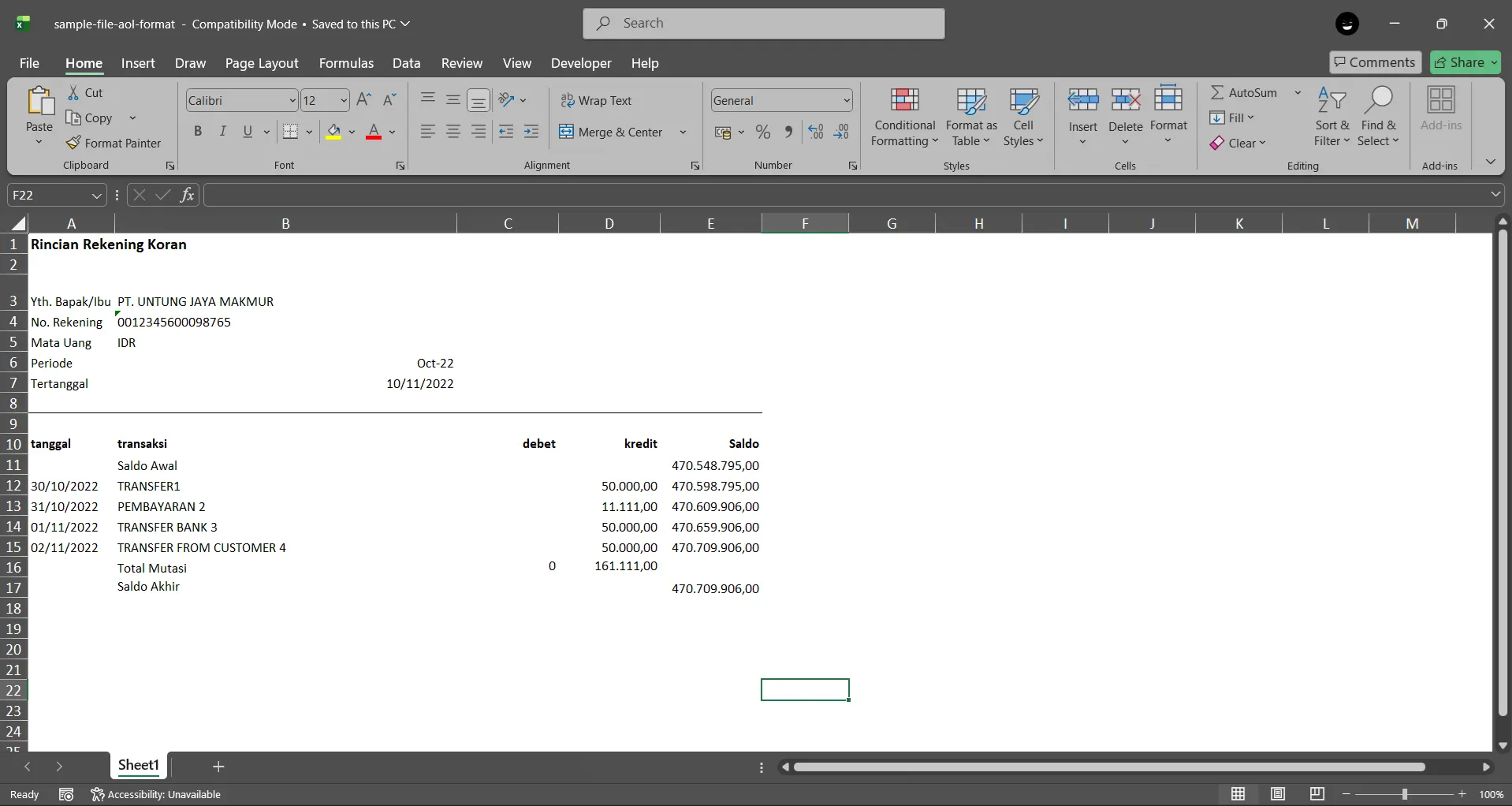Click the Merge & Center icon
1512x806 pixels.
[566, 132]
